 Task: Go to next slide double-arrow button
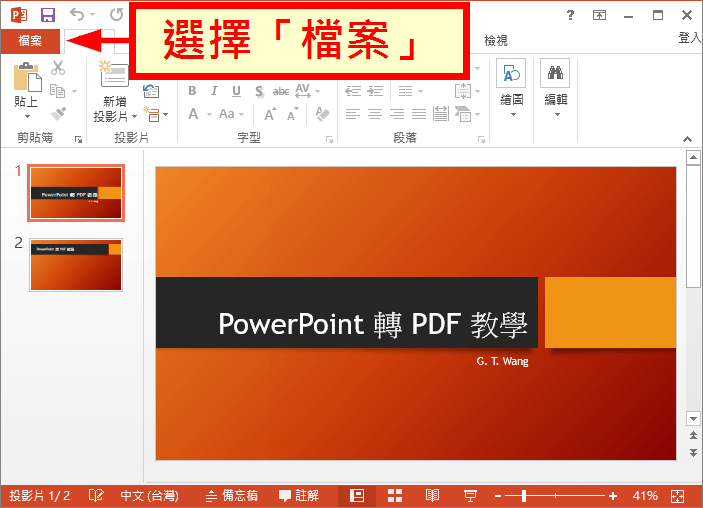coord(693,452)
